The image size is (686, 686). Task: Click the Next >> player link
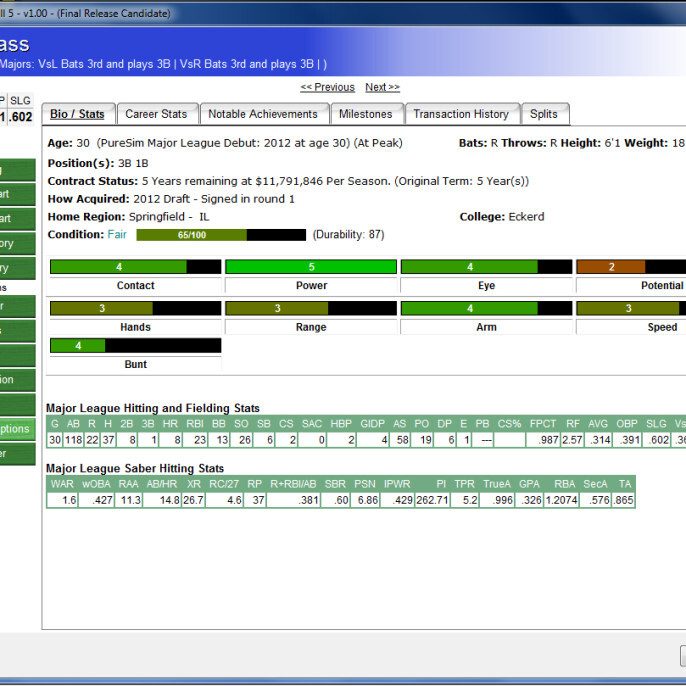click(382, 87)
